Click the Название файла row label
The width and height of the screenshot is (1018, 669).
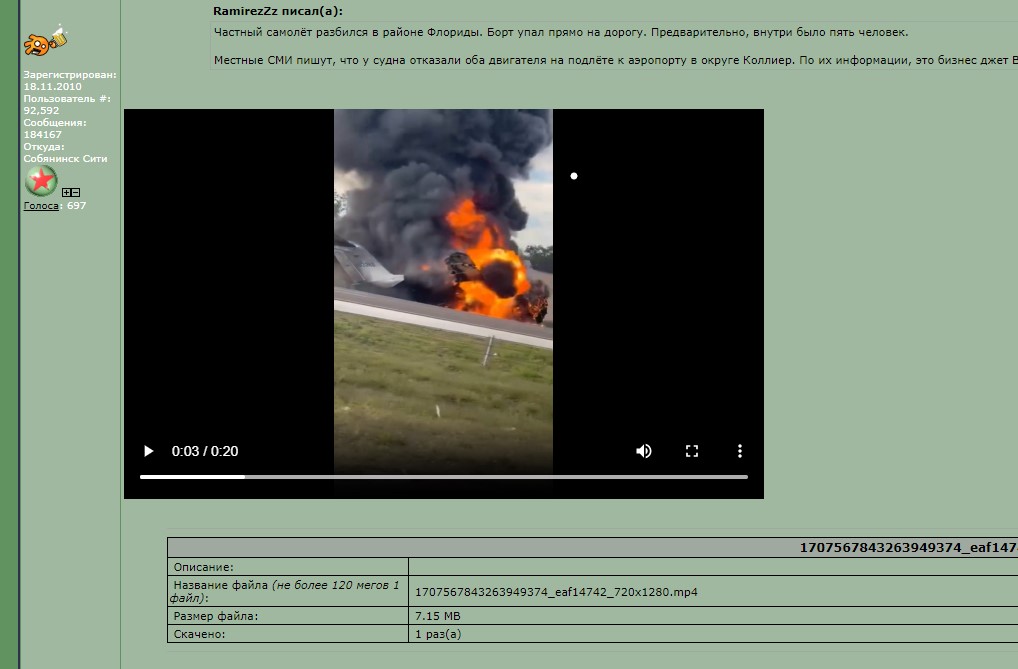coord(286,591)
